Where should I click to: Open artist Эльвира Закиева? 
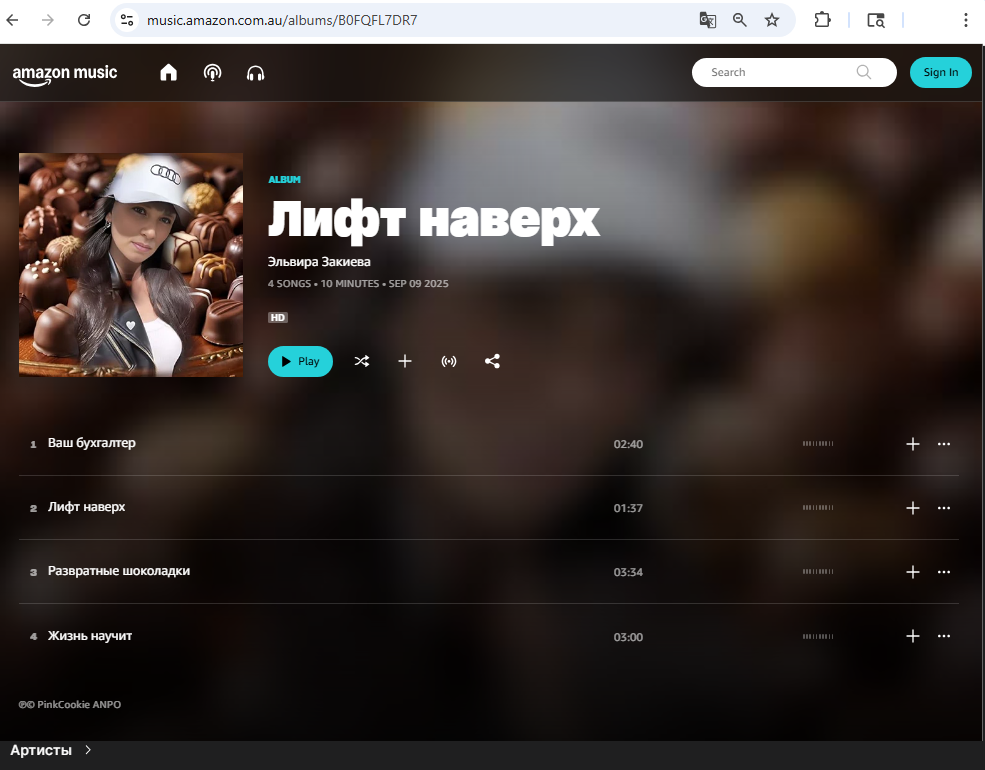click(x=319, y=261)
